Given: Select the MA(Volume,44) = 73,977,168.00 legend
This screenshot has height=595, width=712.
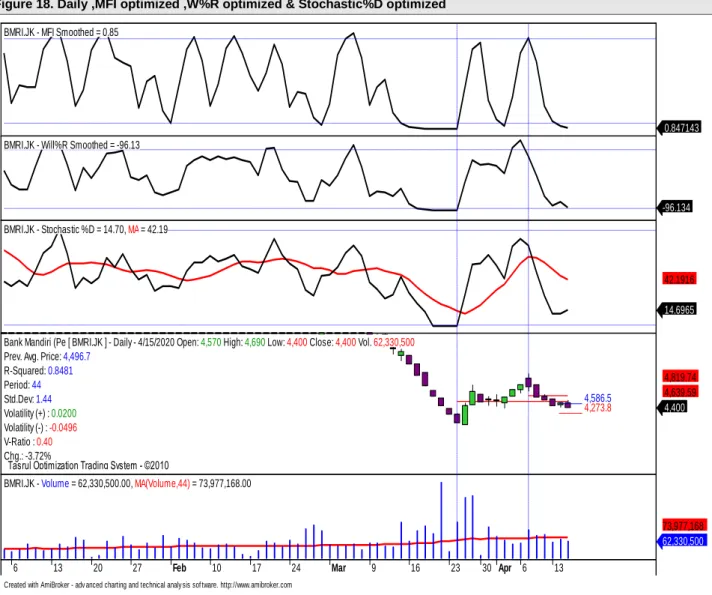Looking at the screenshot, I should (193, 483).
